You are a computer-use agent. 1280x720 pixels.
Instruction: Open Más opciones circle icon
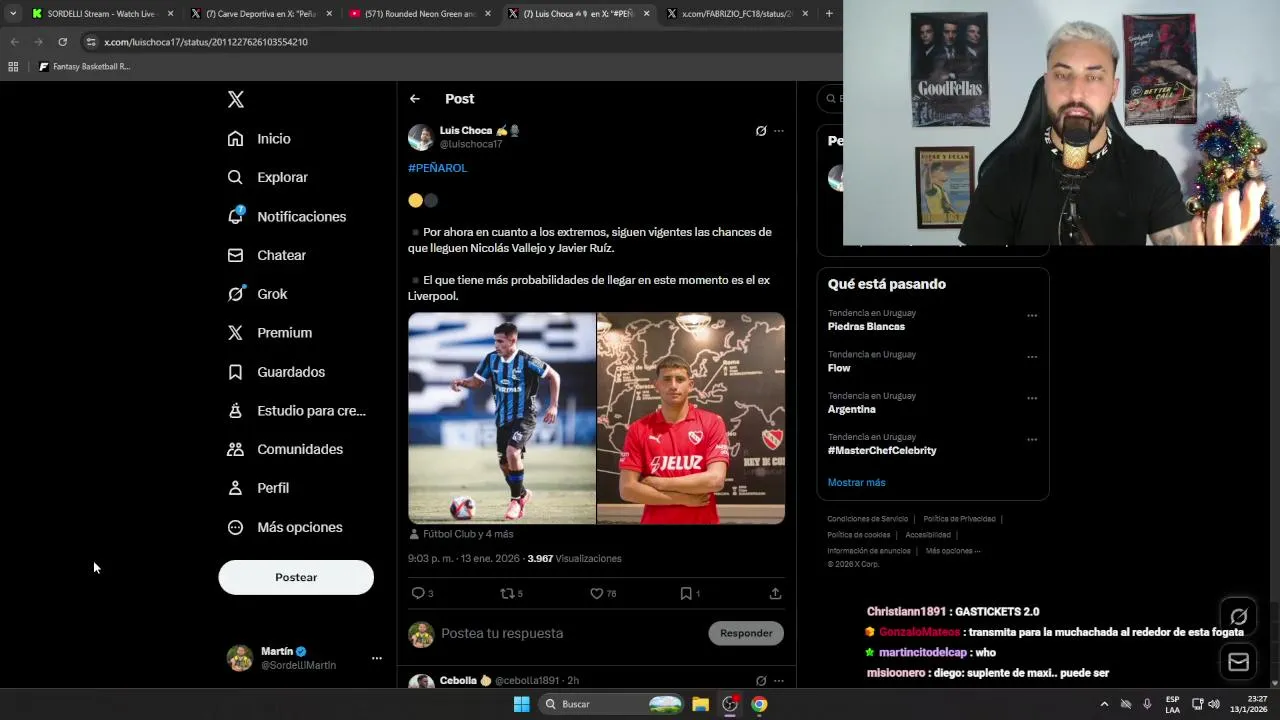(235, 527)
